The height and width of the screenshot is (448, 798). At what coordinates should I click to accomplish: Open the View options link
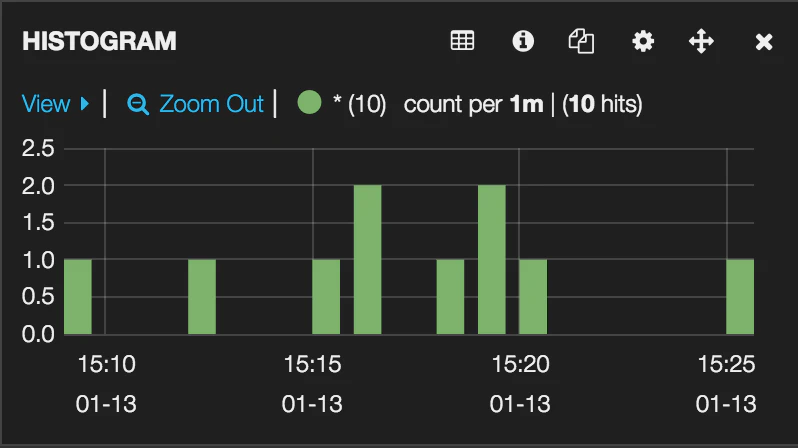pos(46,104)
